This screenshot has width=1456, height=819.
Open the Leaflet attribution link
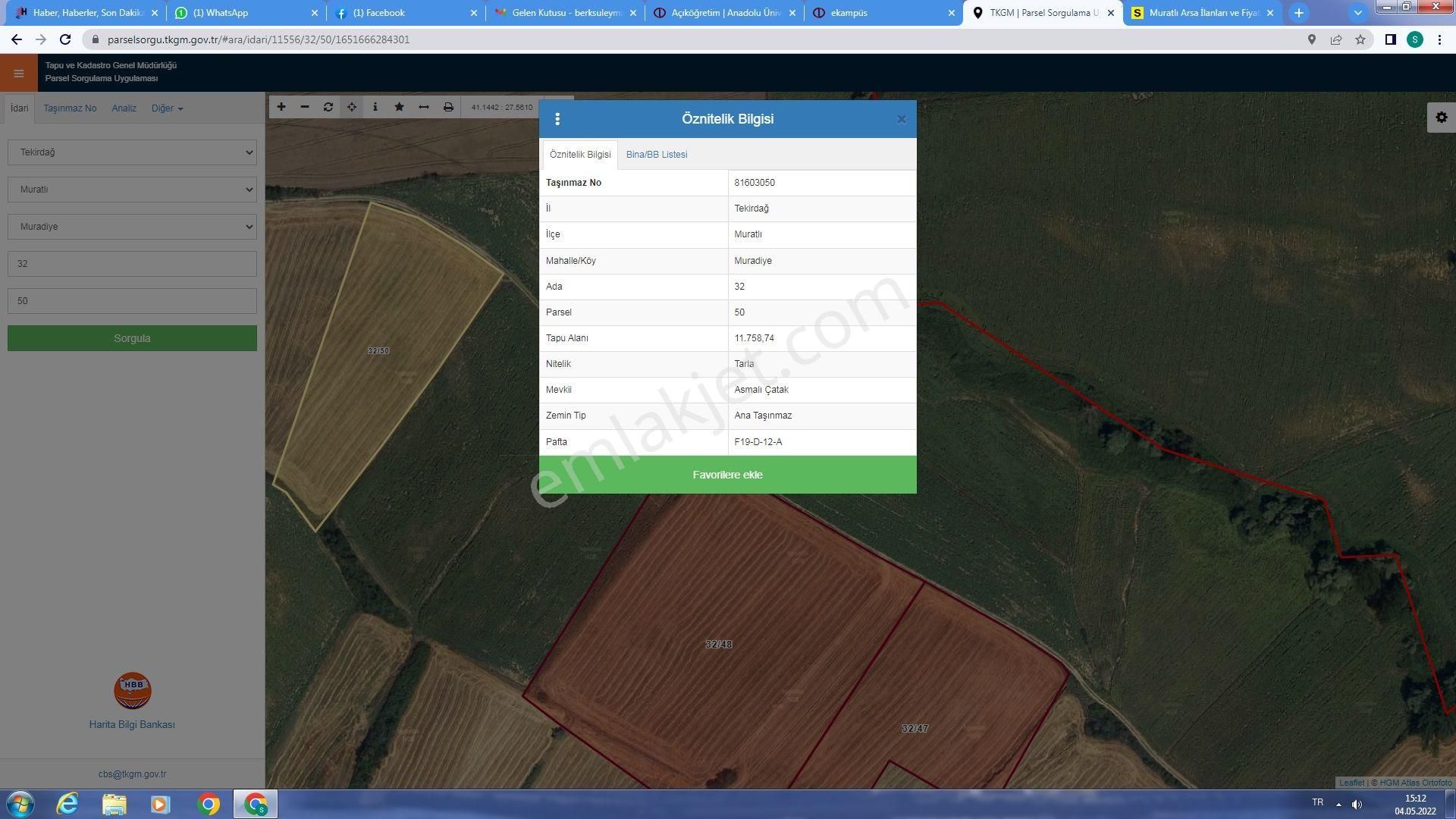(1351, 783)
